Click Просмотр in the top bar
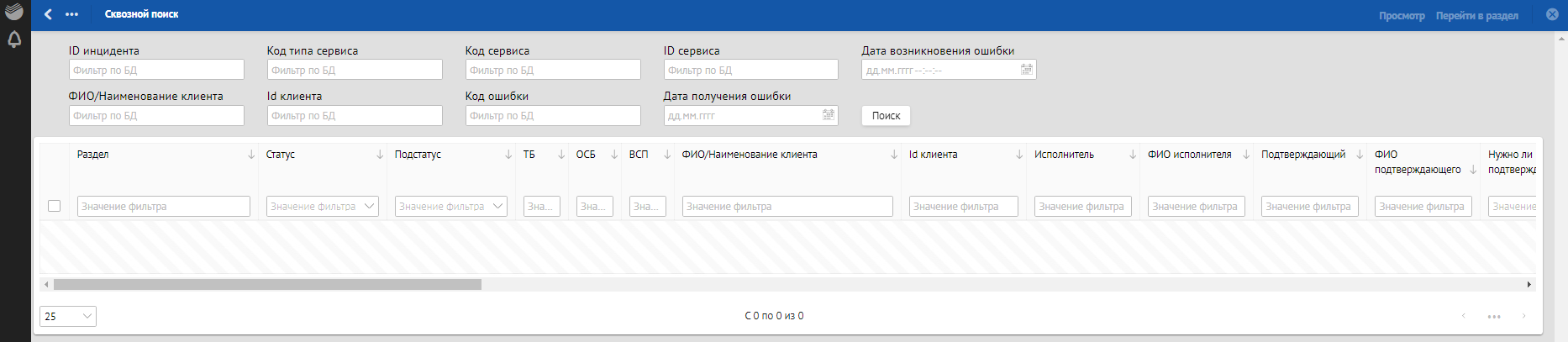This screenshot has width=1568, height=342. (x=1401, y=16)
